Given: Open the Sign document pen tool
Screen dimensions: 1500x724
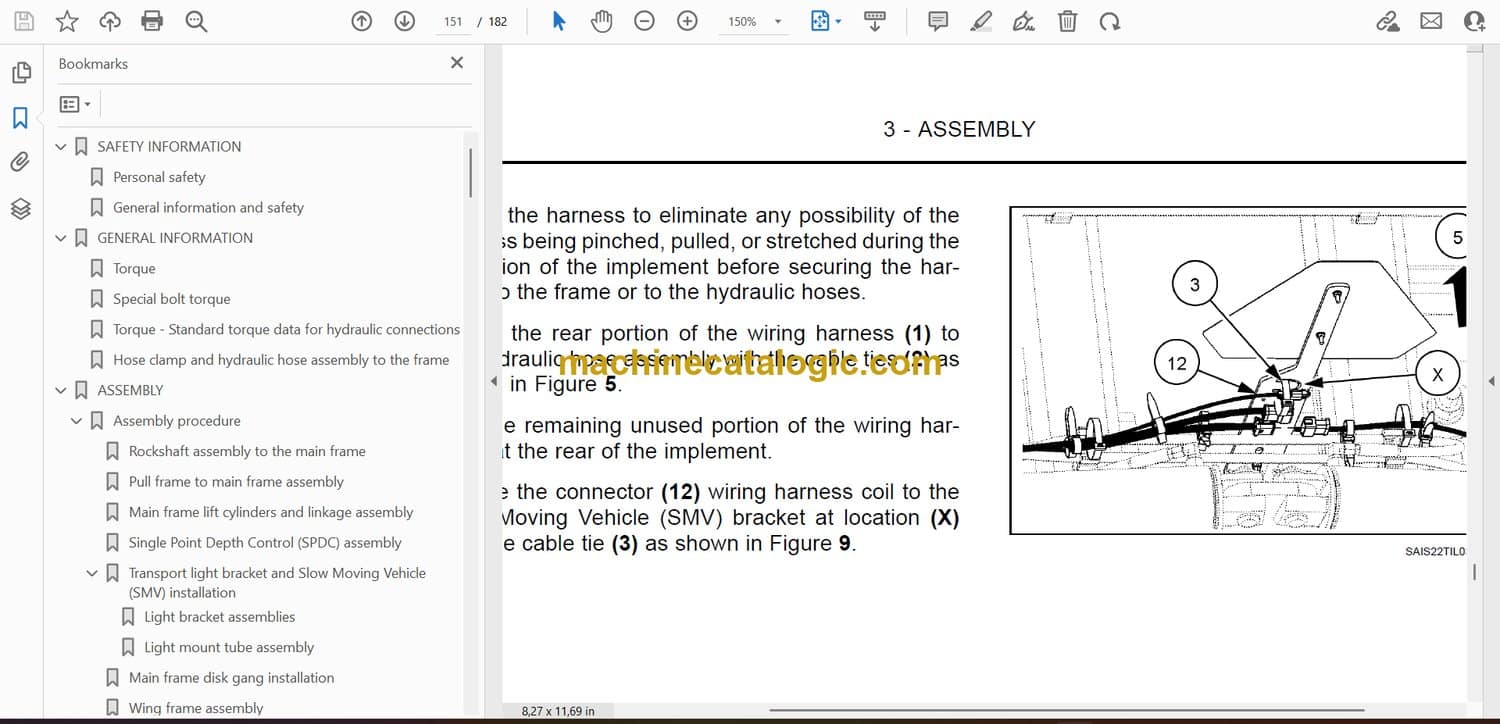Looking at the screenshot, I should point(1024,21).
